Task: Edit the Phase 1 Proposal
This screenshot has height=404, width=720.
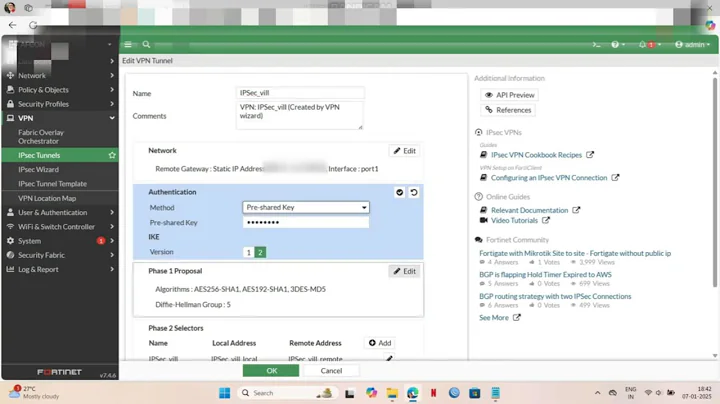Action: [405, 271]
